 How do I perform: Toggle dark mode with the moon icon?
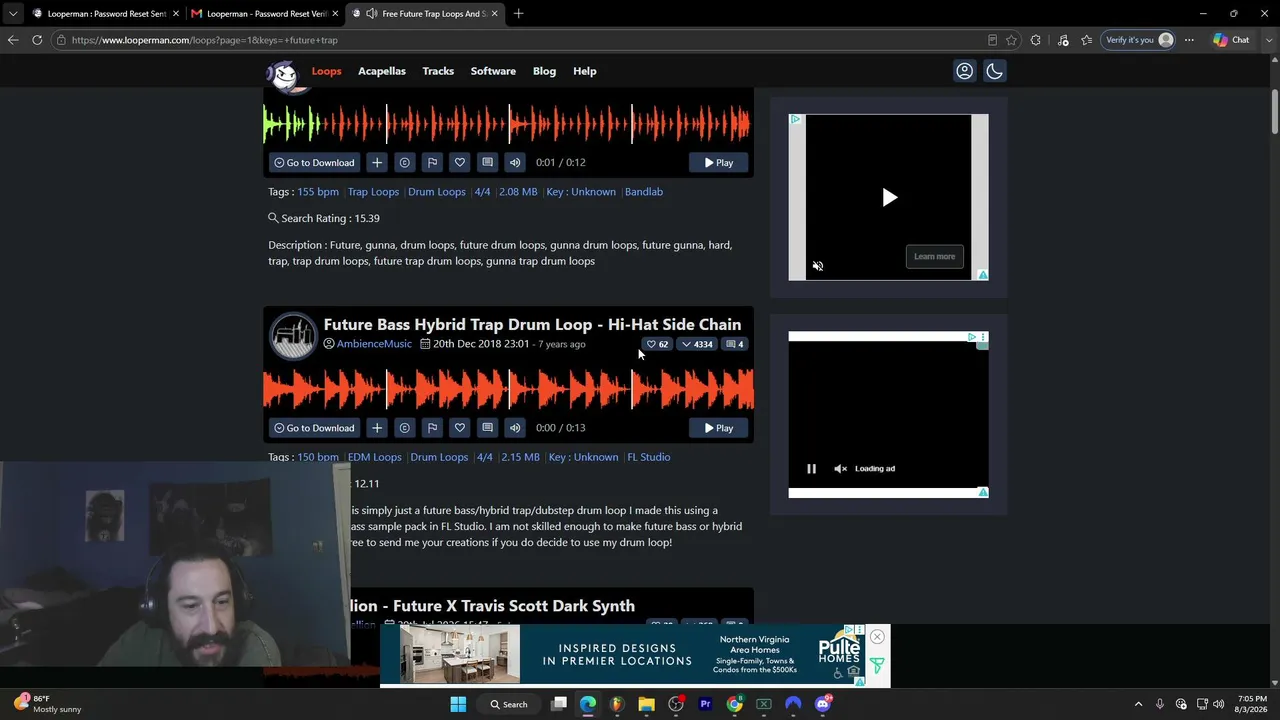(x=994, y=71)
